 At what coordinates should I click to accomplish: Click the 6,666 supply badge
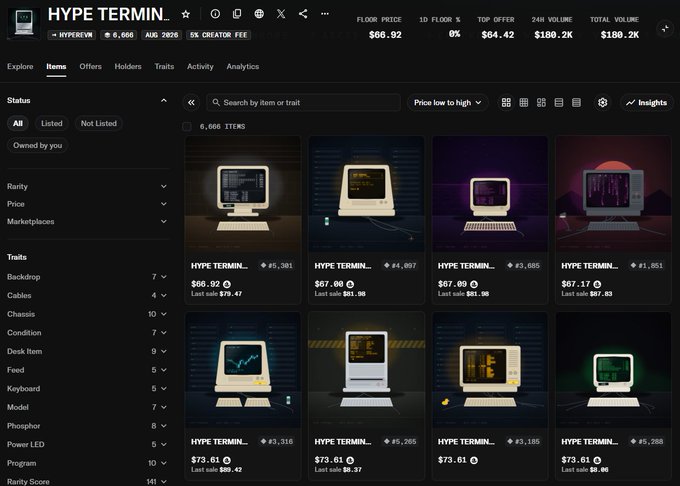click(x=119, y=35)
